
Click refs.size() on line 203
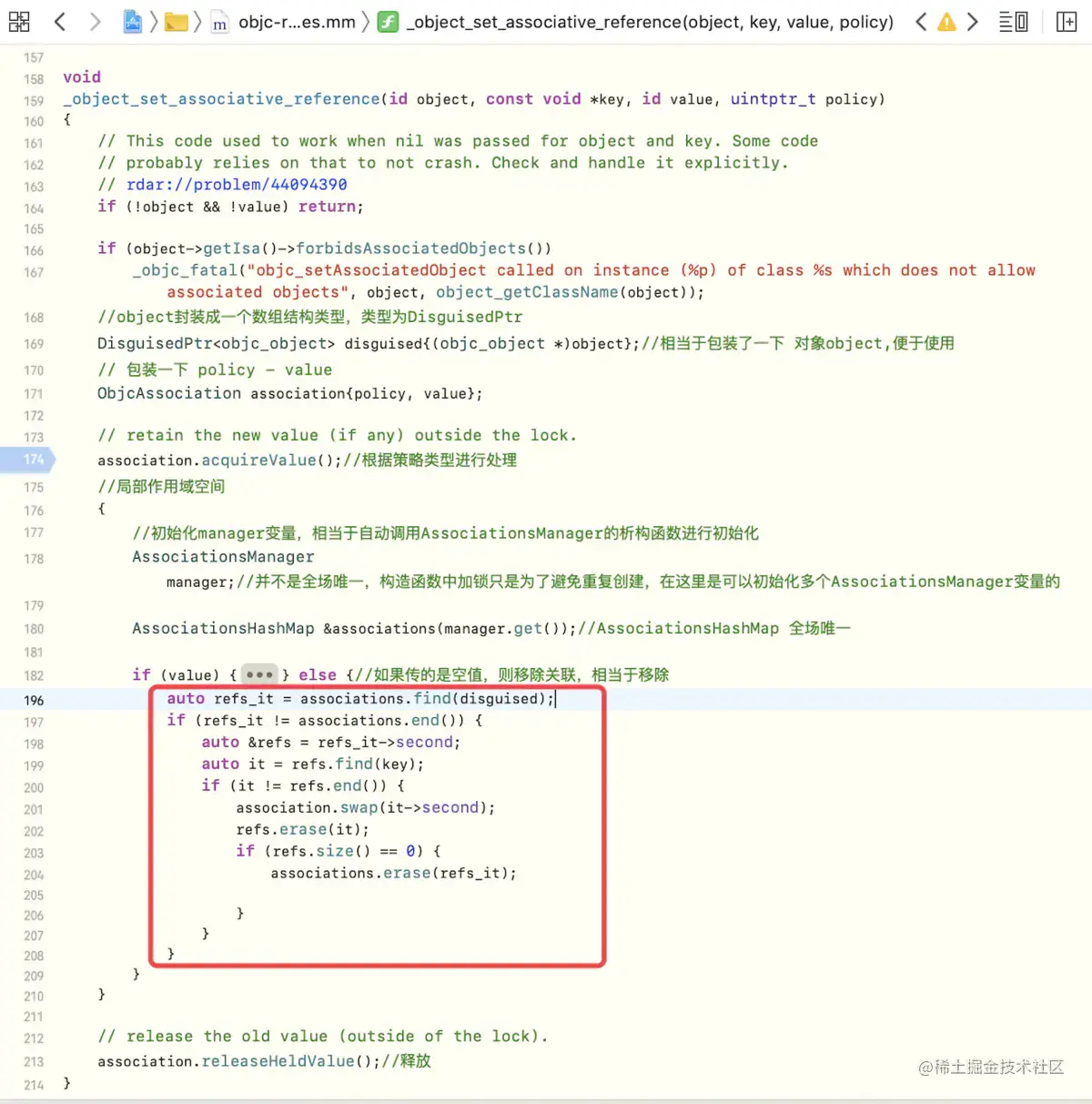coord(321,852)
